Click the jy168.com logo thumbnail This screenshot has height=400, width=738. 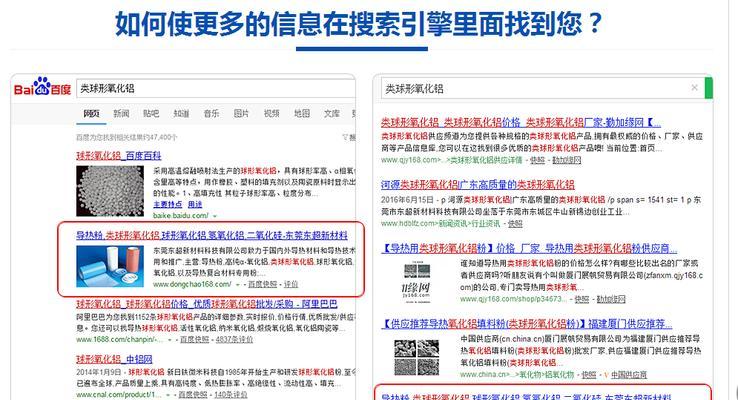tap(417, 280)
